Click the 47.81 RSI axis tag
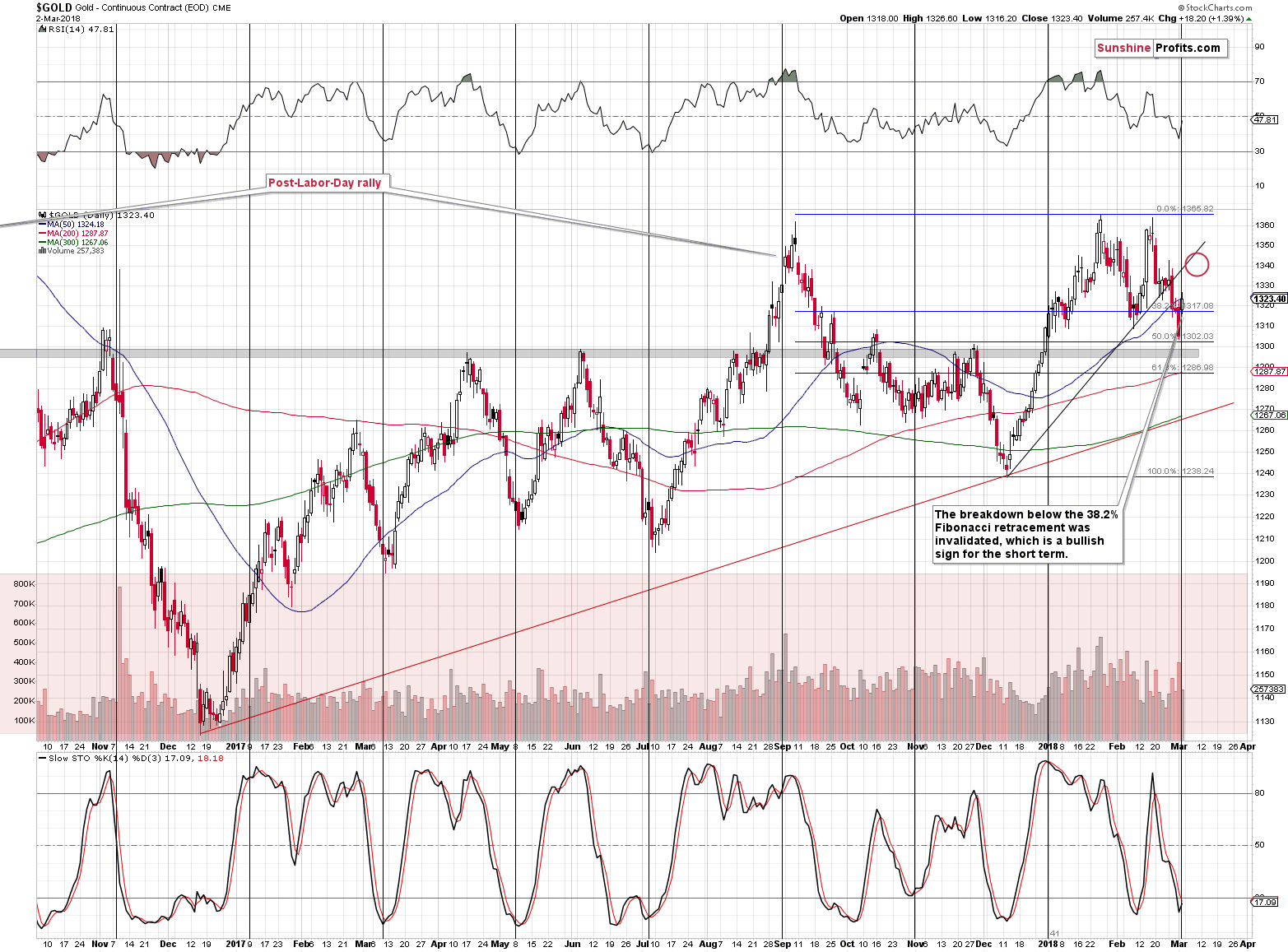Viewport: 1288px width, 952px height. tap(1265, 119)
